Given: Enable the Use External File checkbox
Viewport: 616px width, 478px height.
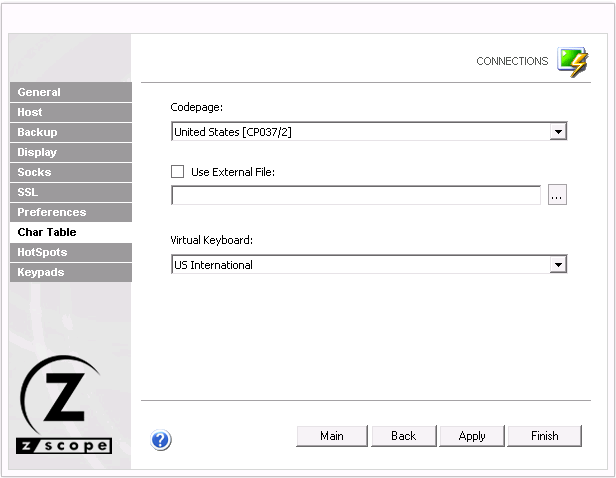Looking at the screenshot, I should tap(178, 172).
